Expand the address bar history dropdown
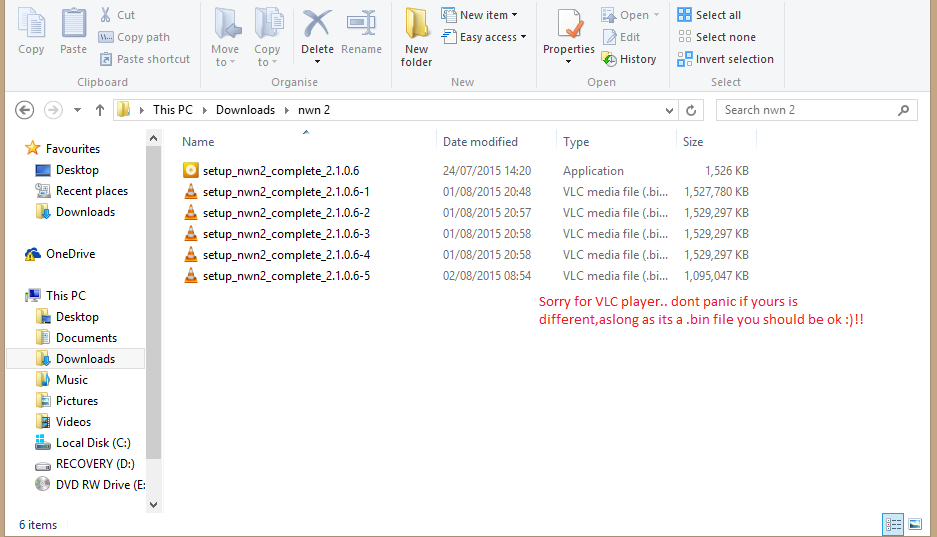Viewport: 937px width, 537px height. point(669,110)
